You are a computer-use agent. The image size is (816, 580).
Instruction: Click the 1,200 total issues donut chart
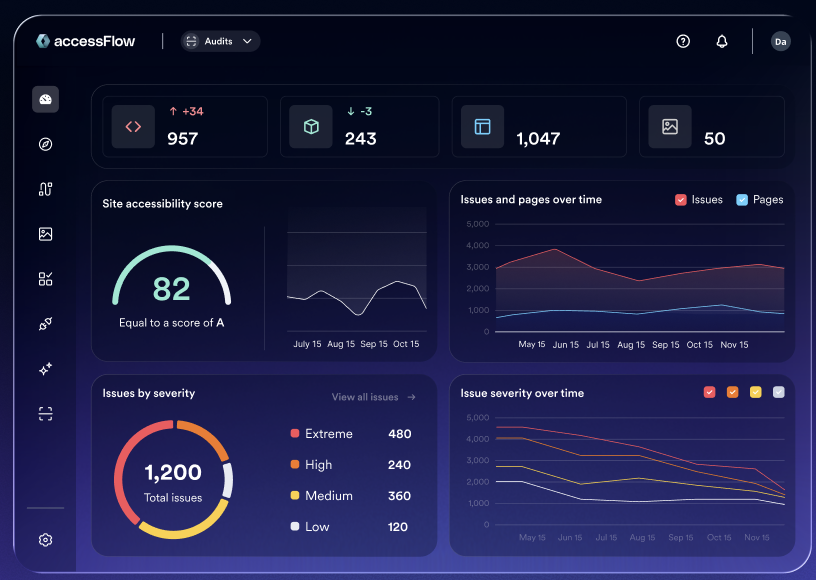pos(173,480)
